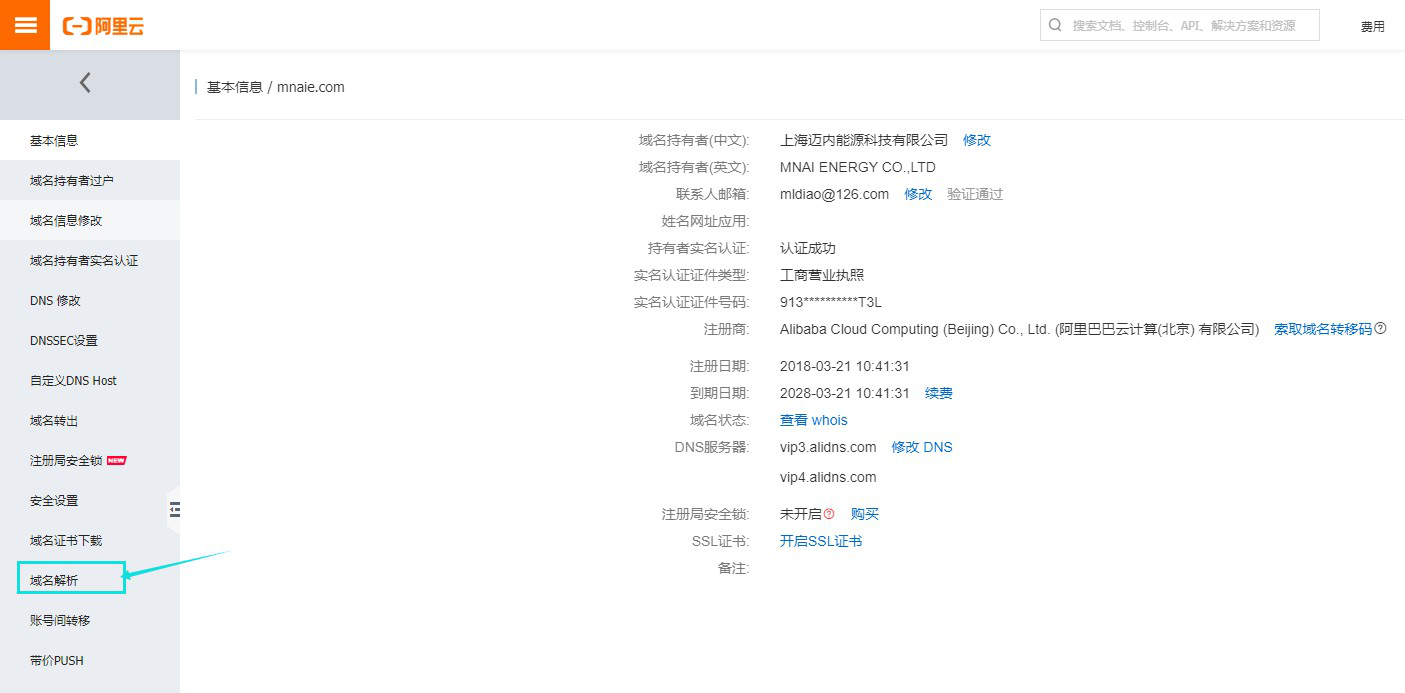Click 修改 next to contact email
Viewport: 1405px width, 693px height.
click(918, 194)
